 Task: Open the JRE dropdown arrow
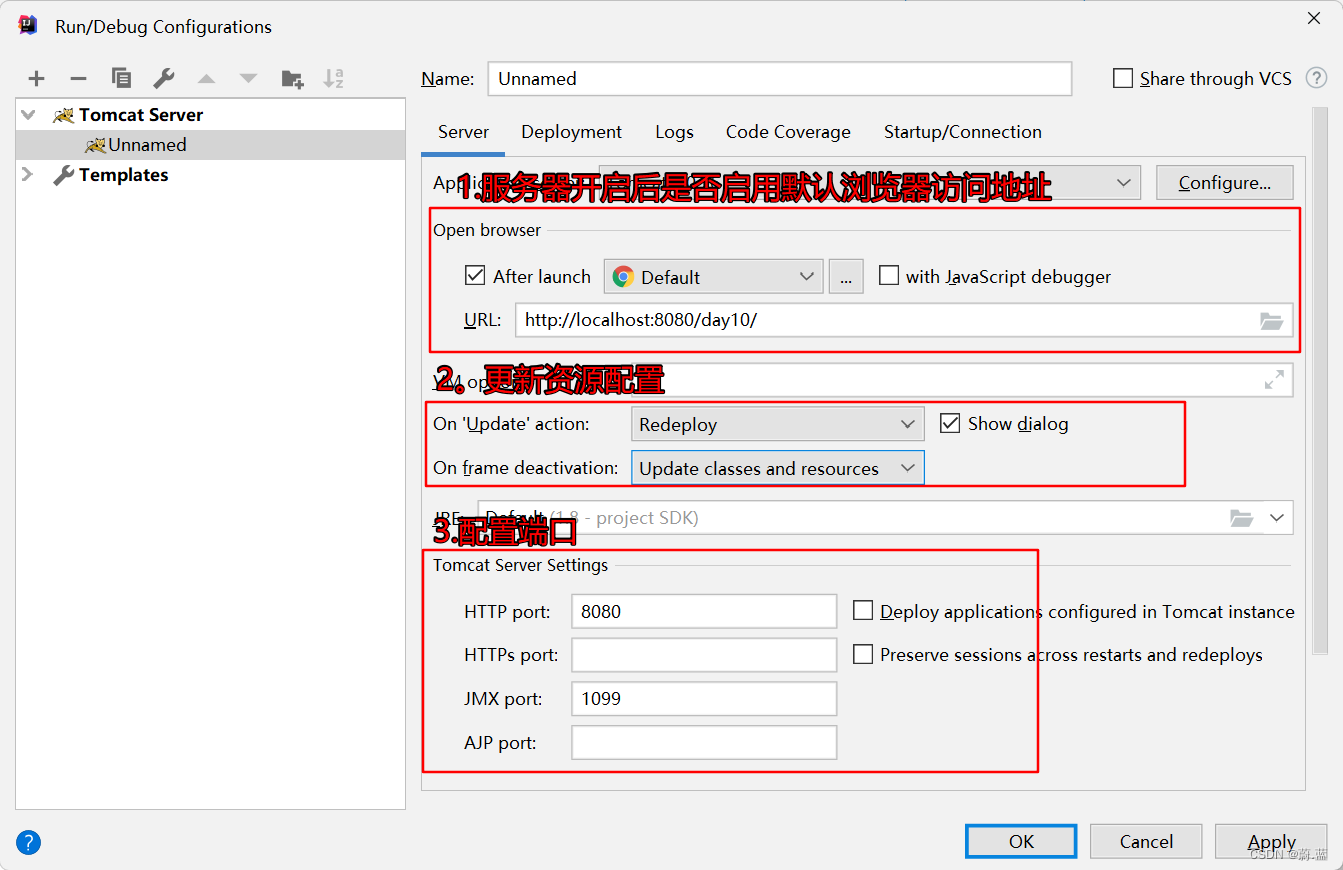(x=1277, y=518)
